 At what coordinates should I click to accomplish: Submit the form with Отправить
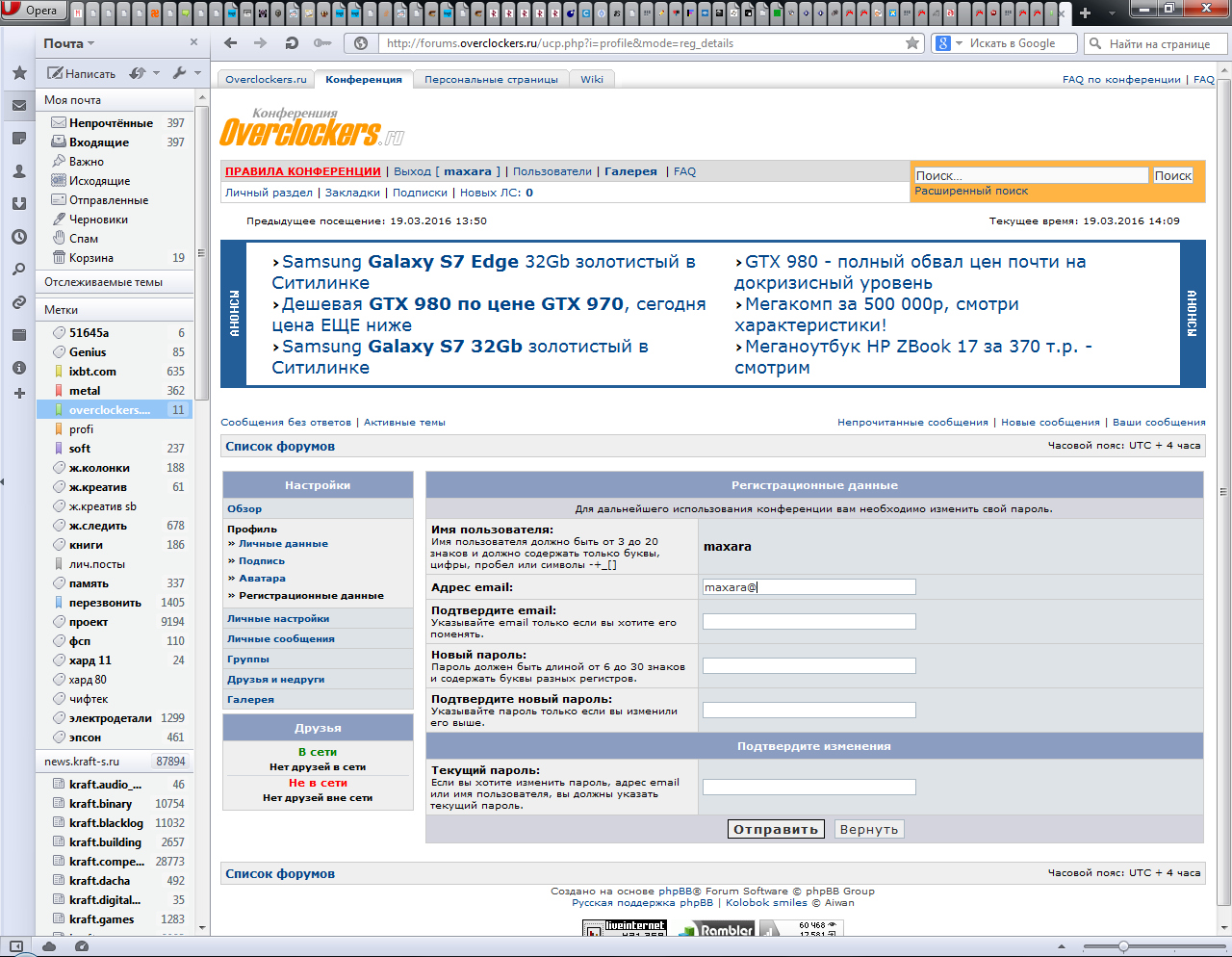pyautogui.click(x=776, y=829)
